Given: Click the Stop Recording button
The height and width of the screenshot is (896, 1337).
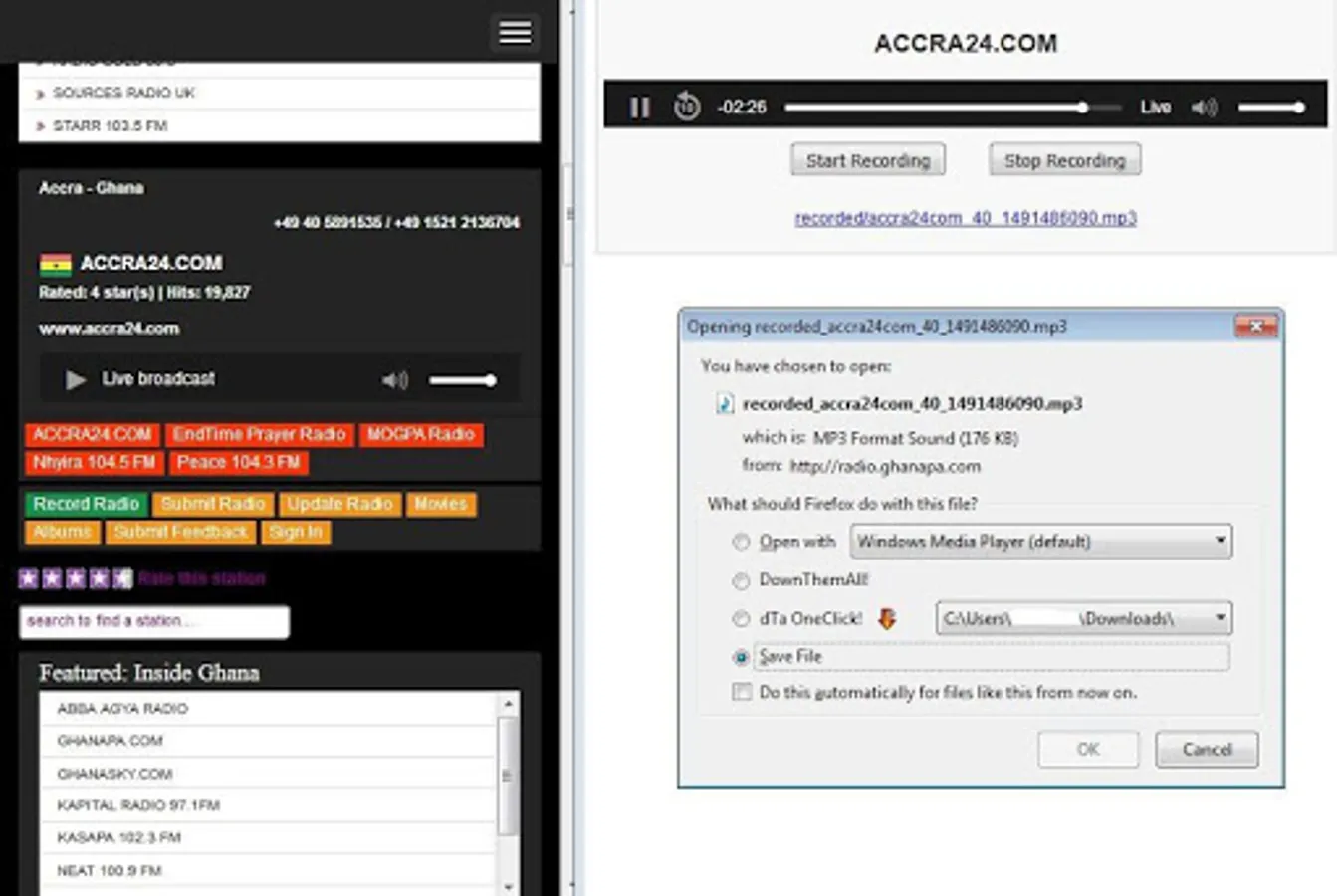Looking at the screenshot, I should click(x=1065, y=160).
